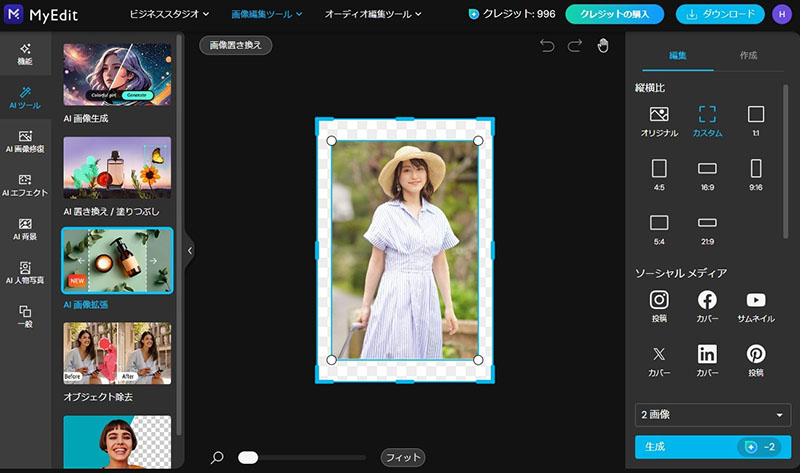
Task: Click the zoom slider handle
Action: [x=248, y=457]
